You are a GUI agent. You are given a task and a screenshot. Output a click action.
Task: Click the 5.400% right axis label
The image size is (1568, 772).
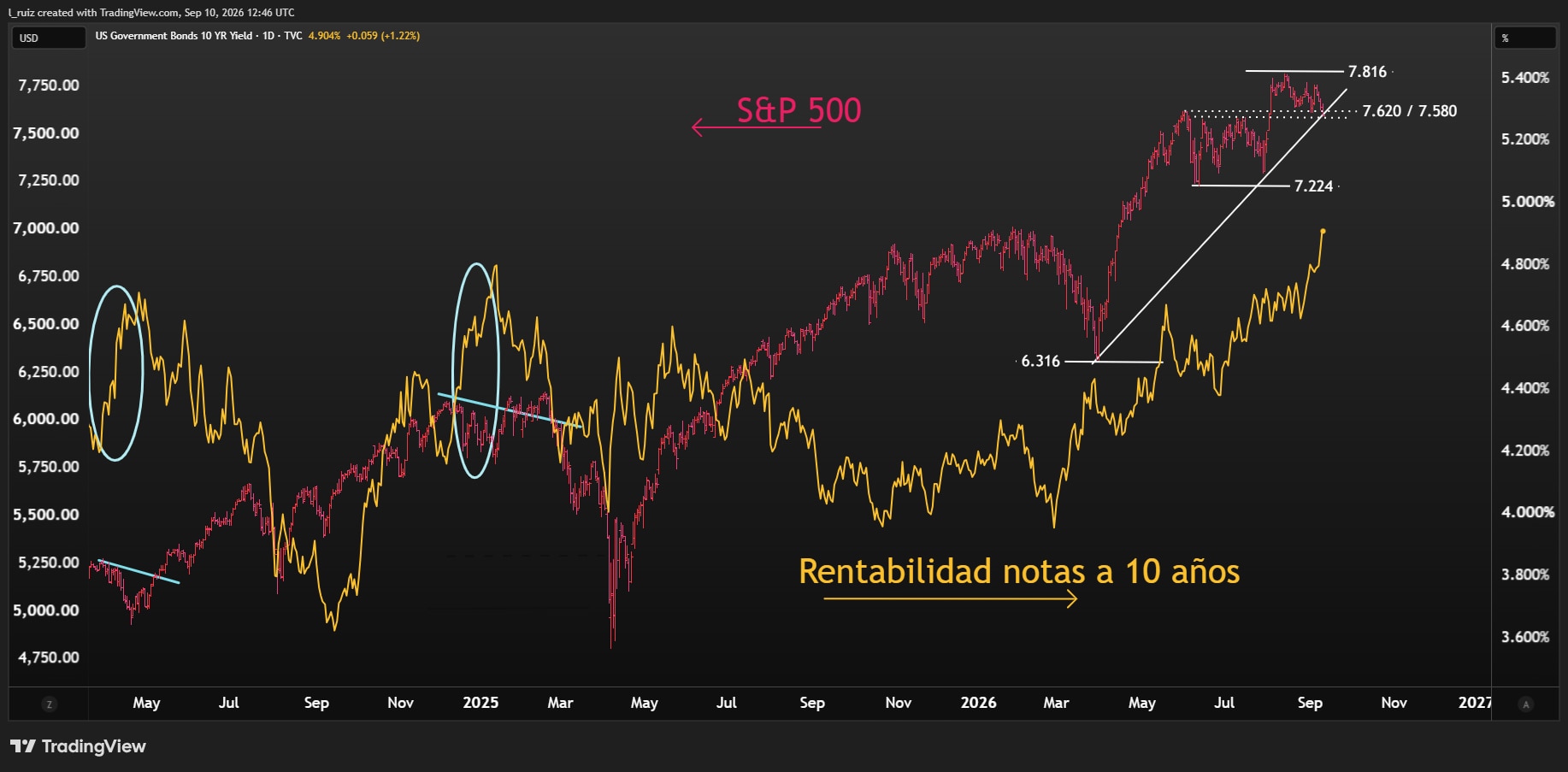pos(1525,78)
